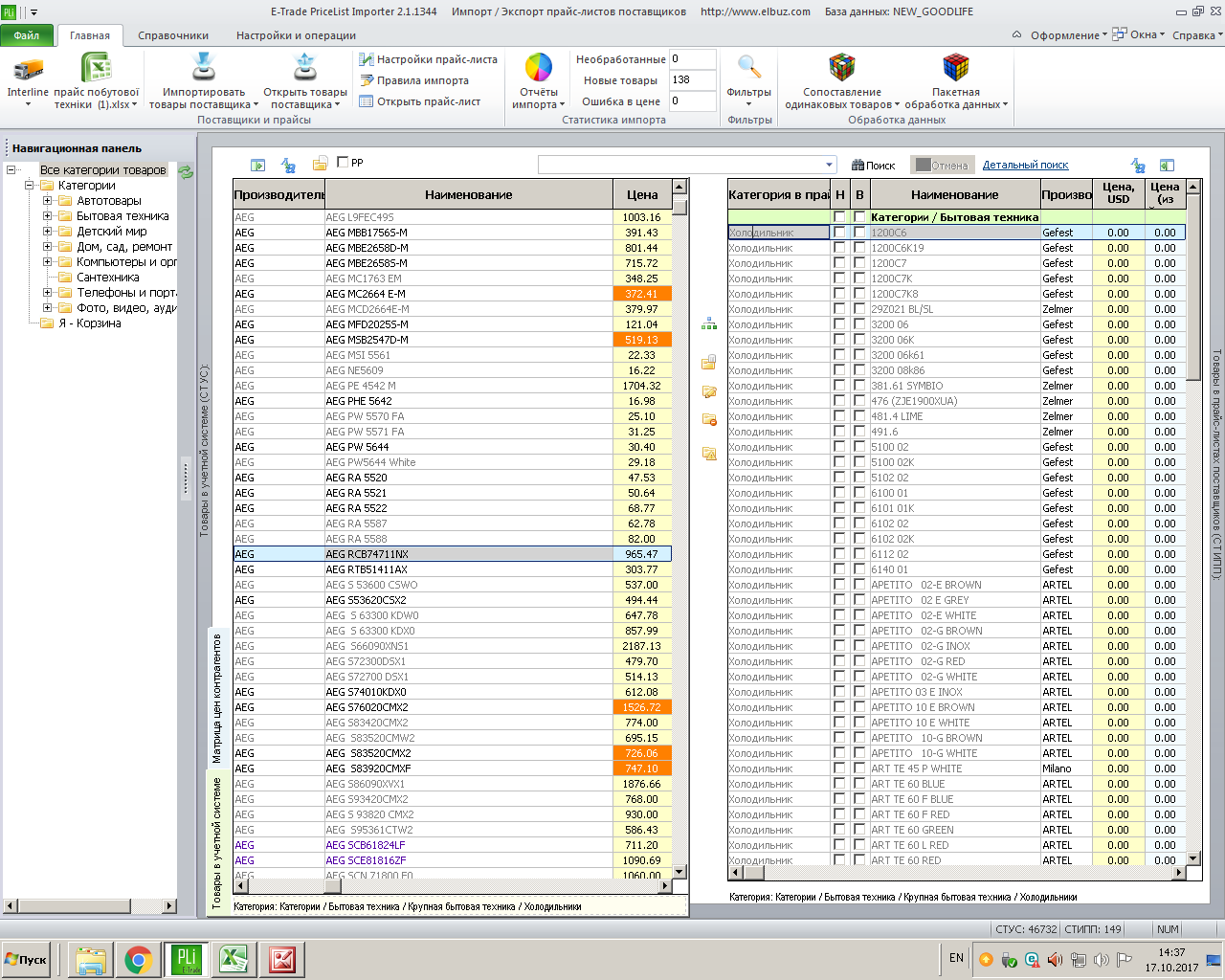Click the Отмена button
The height and width of the screenshot is (980, 1225).
coord(942,165)
